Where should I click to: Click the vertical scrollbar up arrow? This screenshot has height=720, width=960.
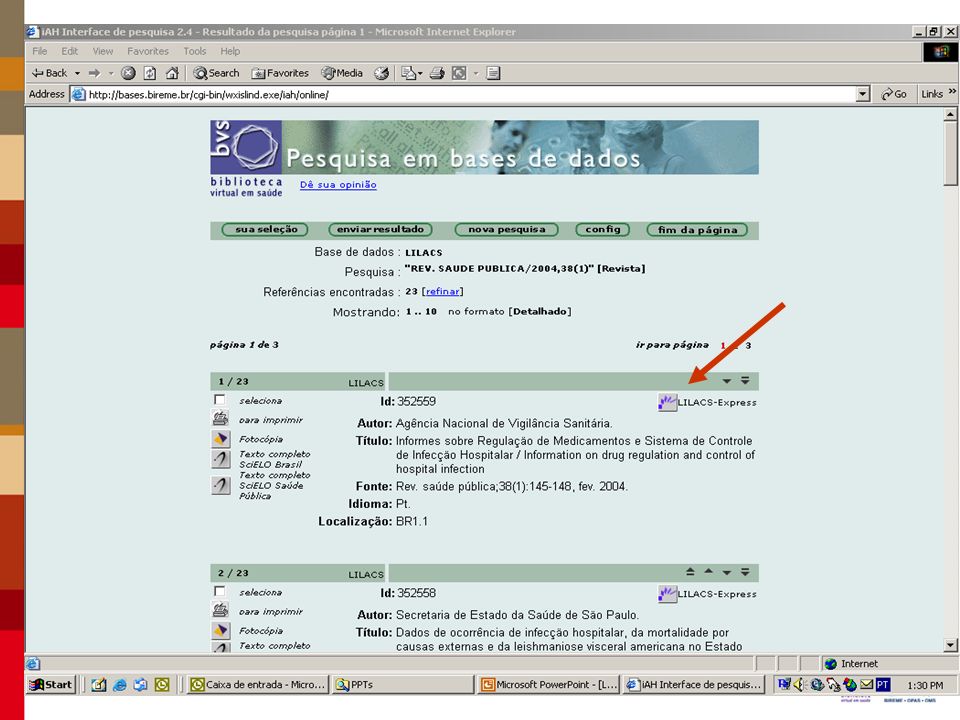coord(950,114)
